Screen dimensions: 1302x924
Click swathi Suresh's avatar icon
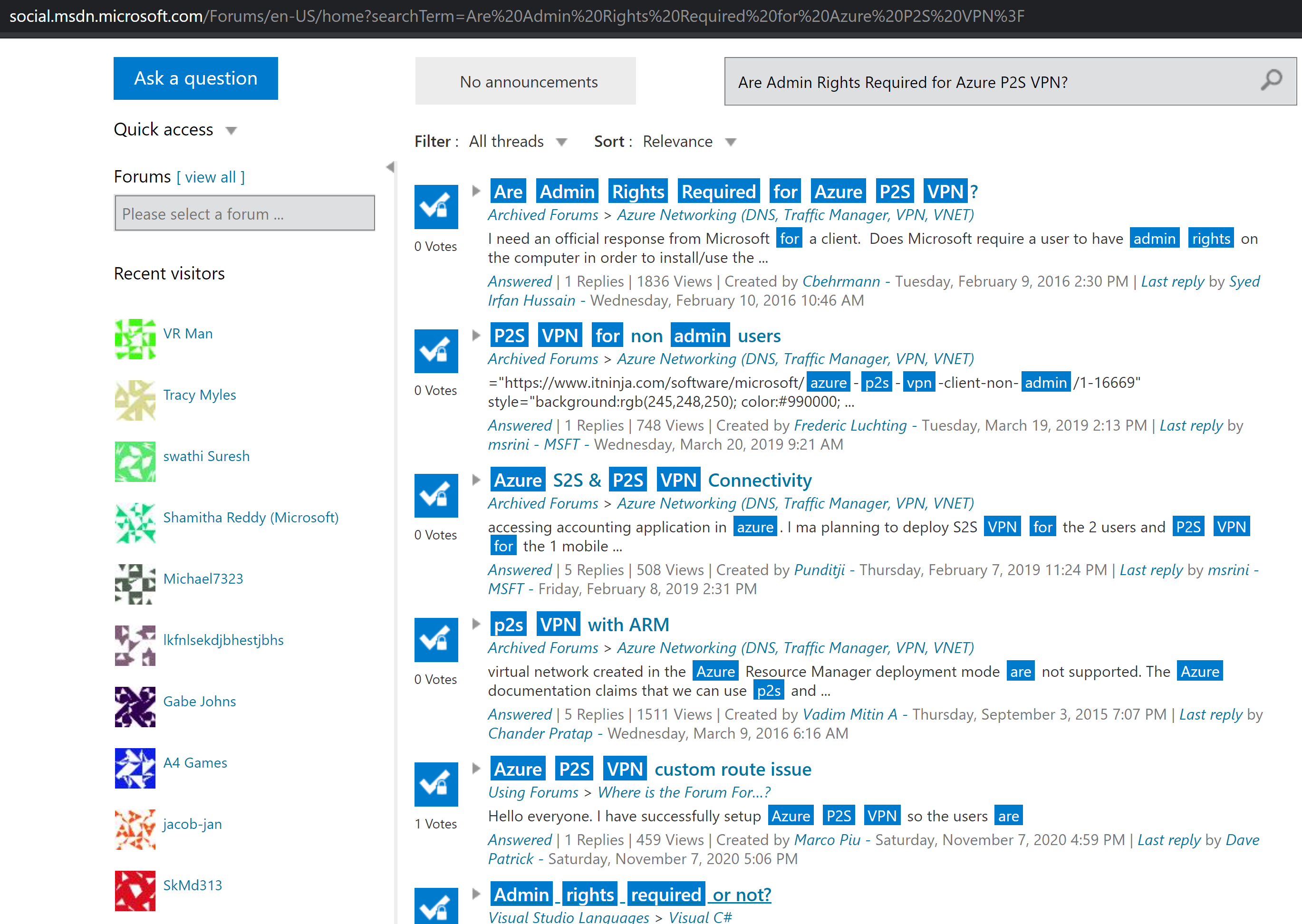click(x=135, y=462)
